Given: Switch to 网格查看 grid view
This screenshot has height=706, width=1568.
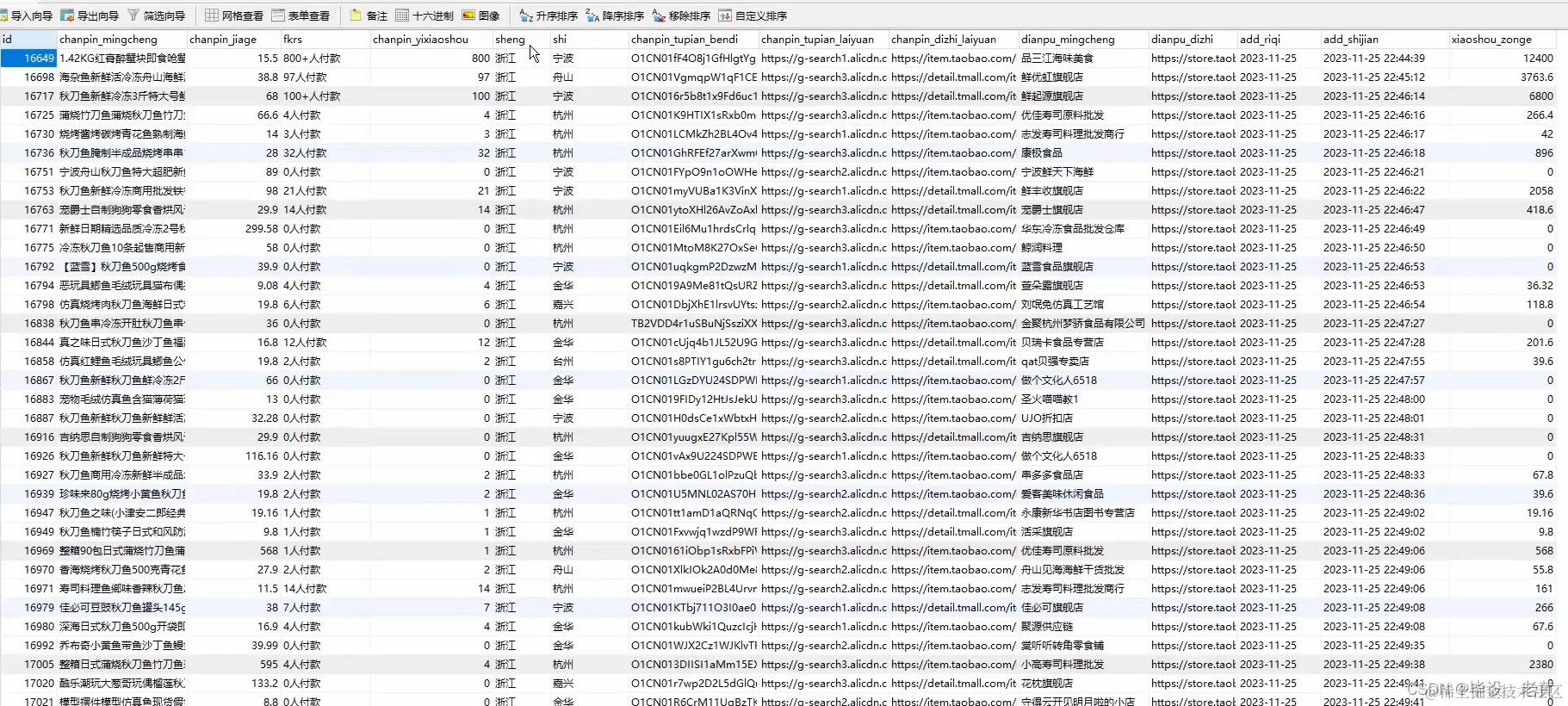Looking at the screenshot, I should click(234, 15).
